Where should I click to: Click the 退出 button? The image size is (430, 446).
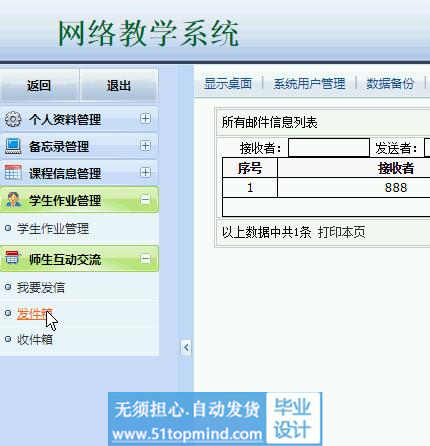tap(119, 85)
